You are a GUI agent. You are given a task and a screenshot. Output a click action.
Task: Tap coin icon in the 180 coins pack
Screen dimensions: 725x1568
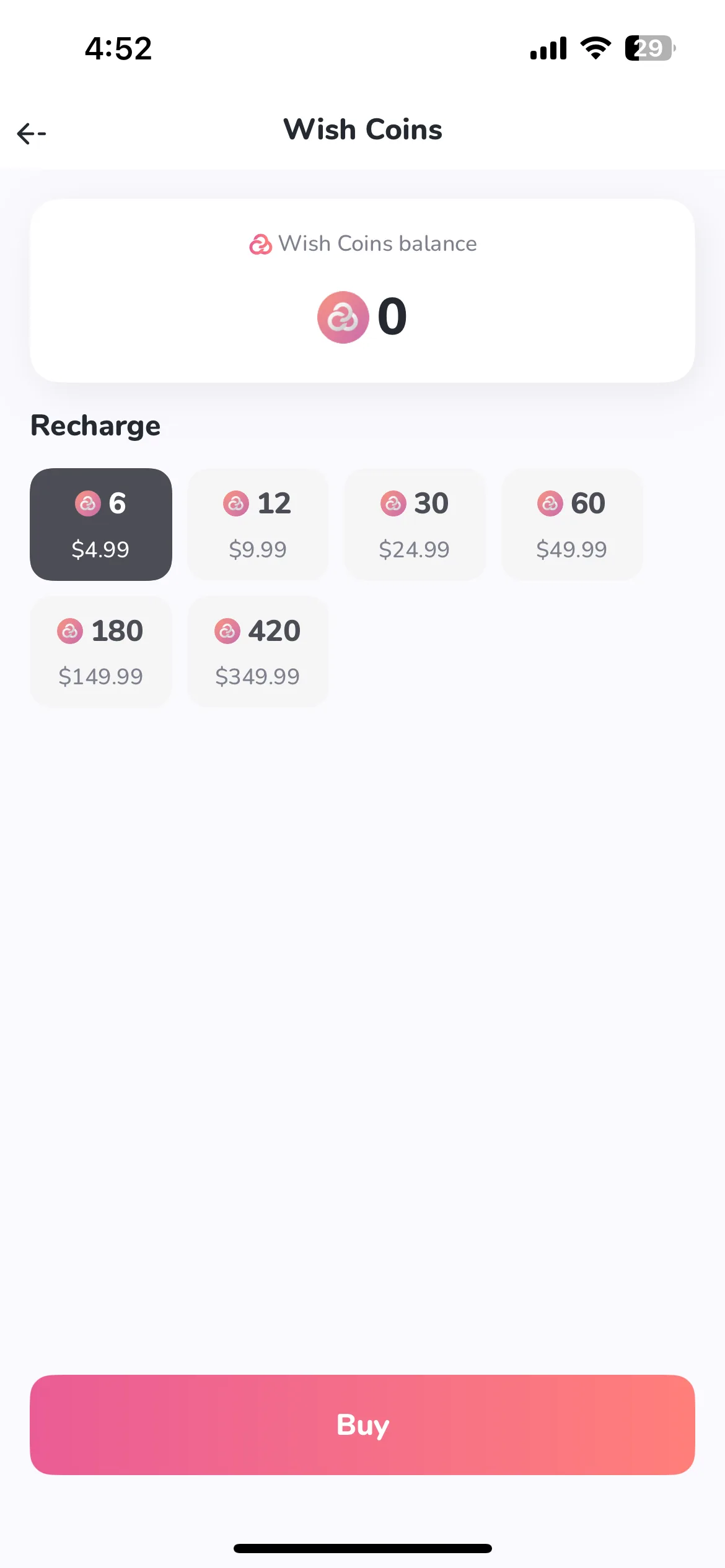70,631
